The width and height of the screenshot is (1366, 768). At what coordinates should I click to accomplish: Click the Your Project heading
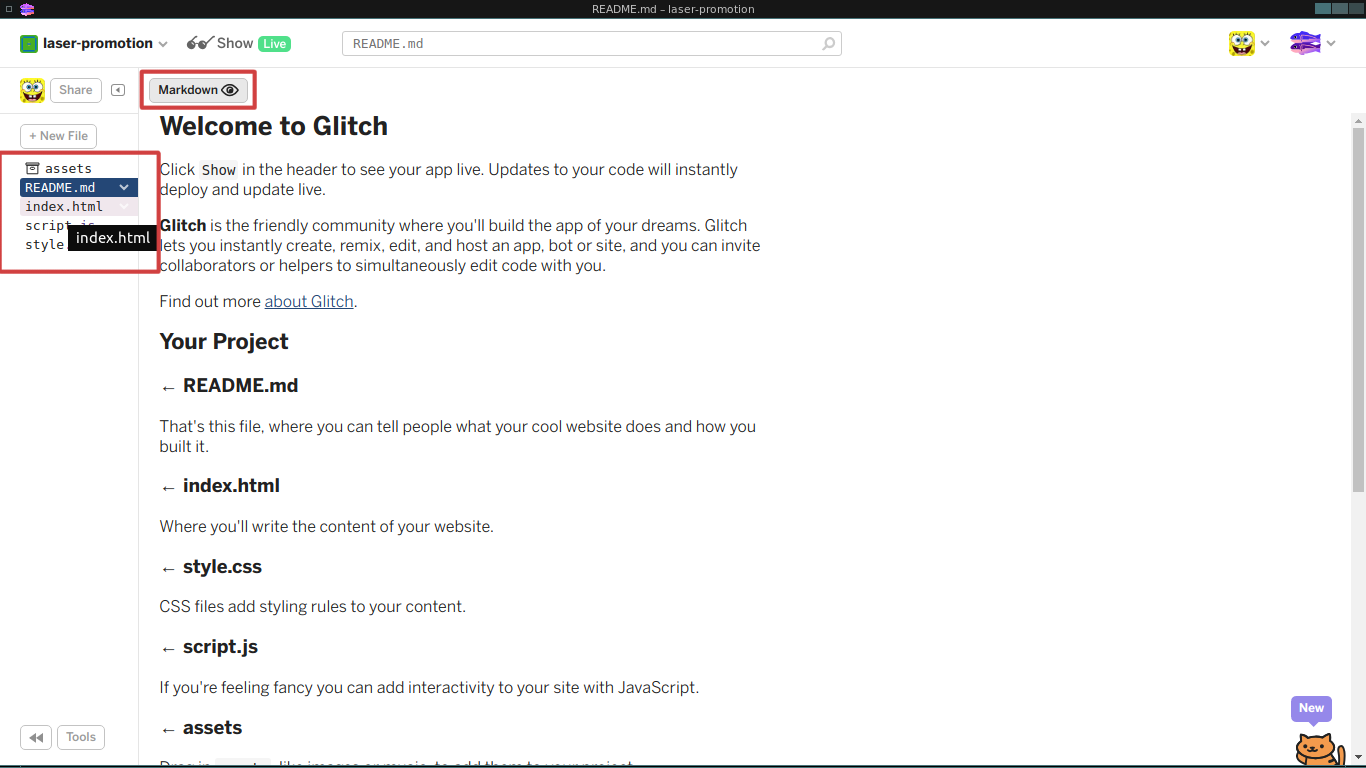pos(224,341)
